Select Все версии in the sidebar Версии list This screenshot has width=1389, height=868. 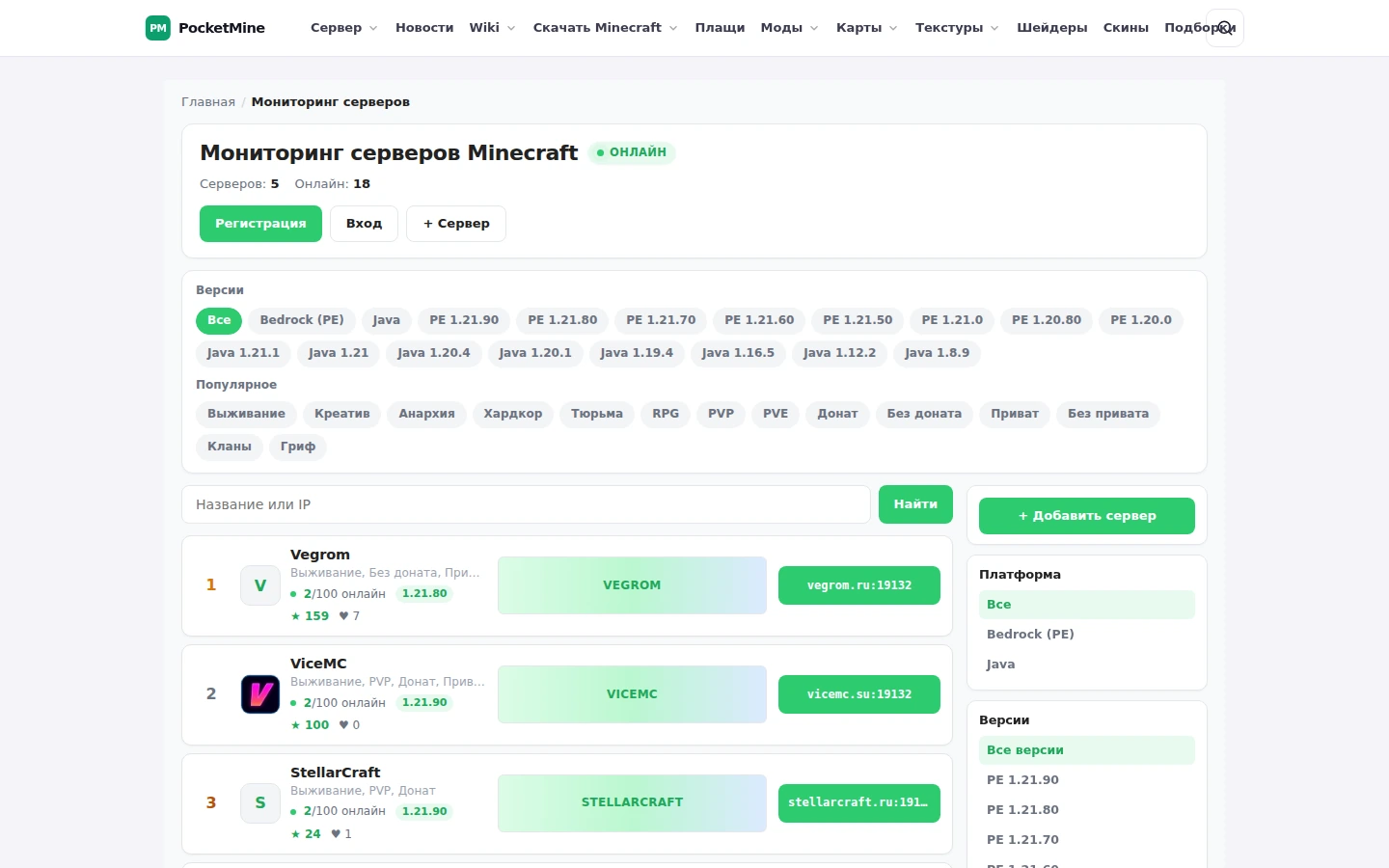[x=1087, y=750]
